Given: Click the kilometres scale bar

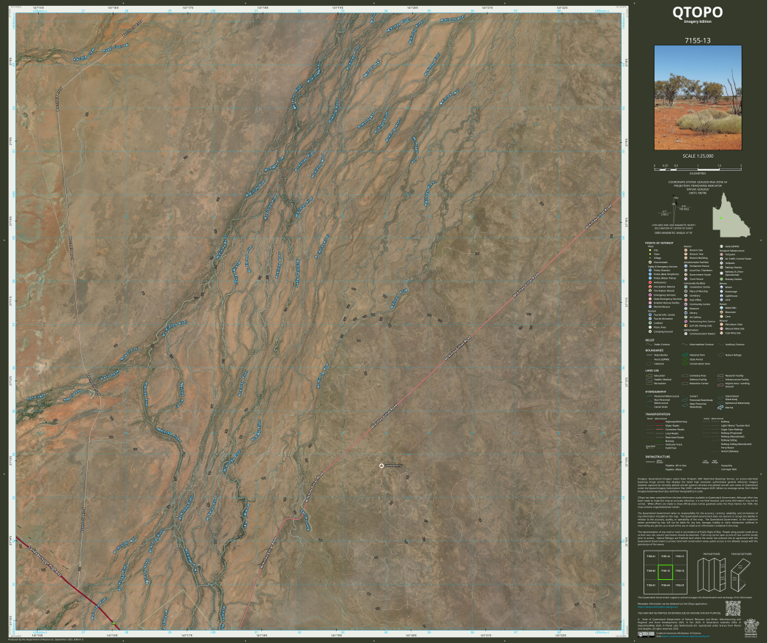Looking at the screenshot, I should [697, 167].
